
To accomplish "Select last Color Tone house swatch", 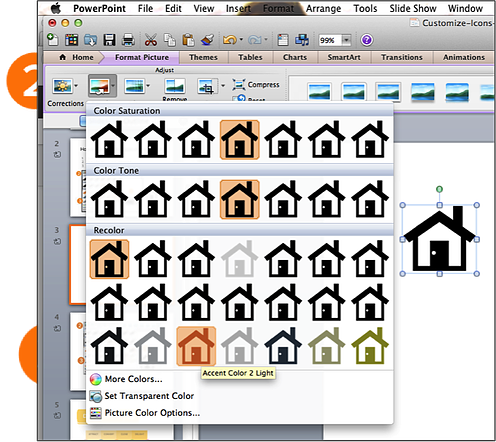I will click(370, 199).
